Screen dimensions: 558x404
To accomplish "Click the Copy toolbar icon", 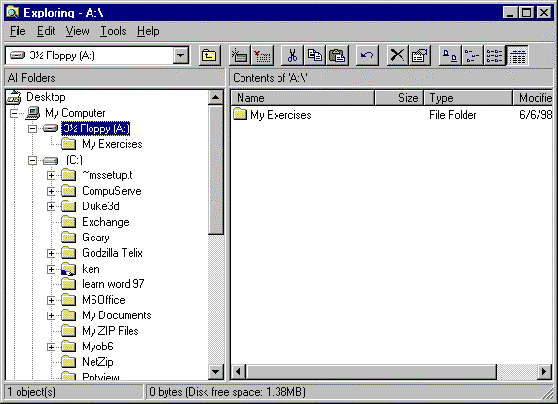I will point(315,56).
